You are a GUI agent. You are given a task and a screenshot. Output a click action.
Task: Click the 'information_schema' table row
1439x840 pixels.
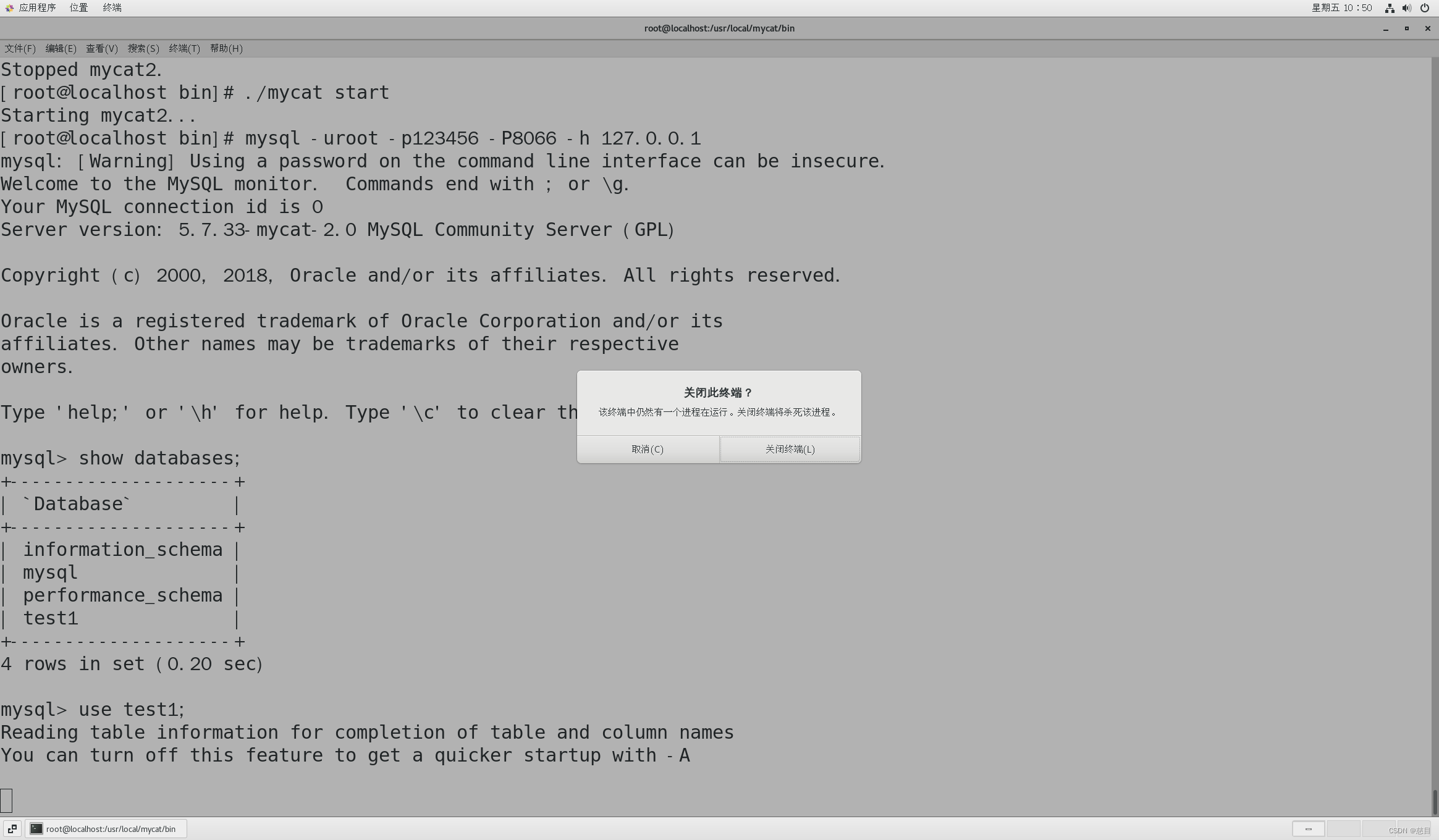(120, 550)
